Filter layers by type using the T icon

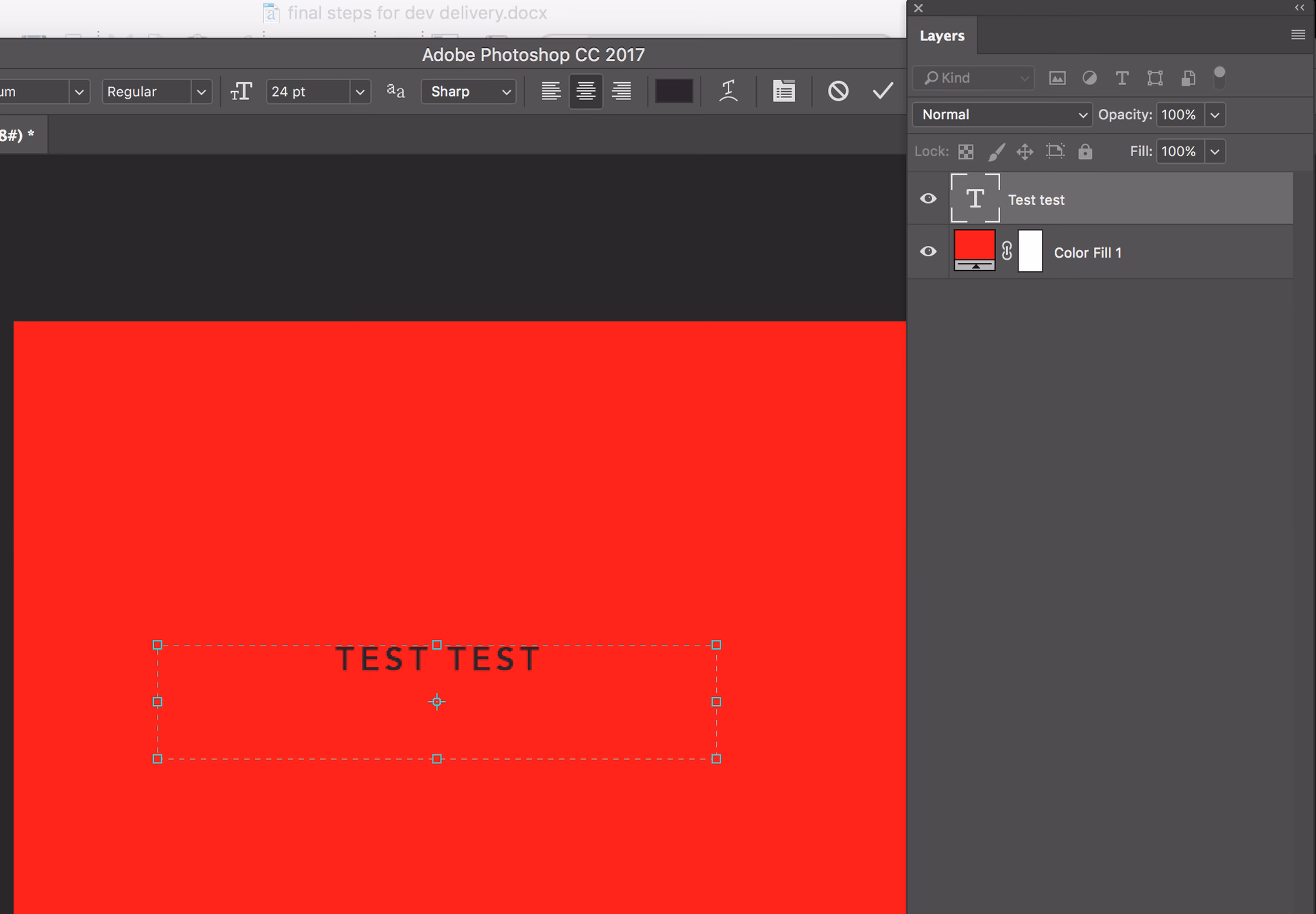pyautogui.click(x=1122, y=78)
